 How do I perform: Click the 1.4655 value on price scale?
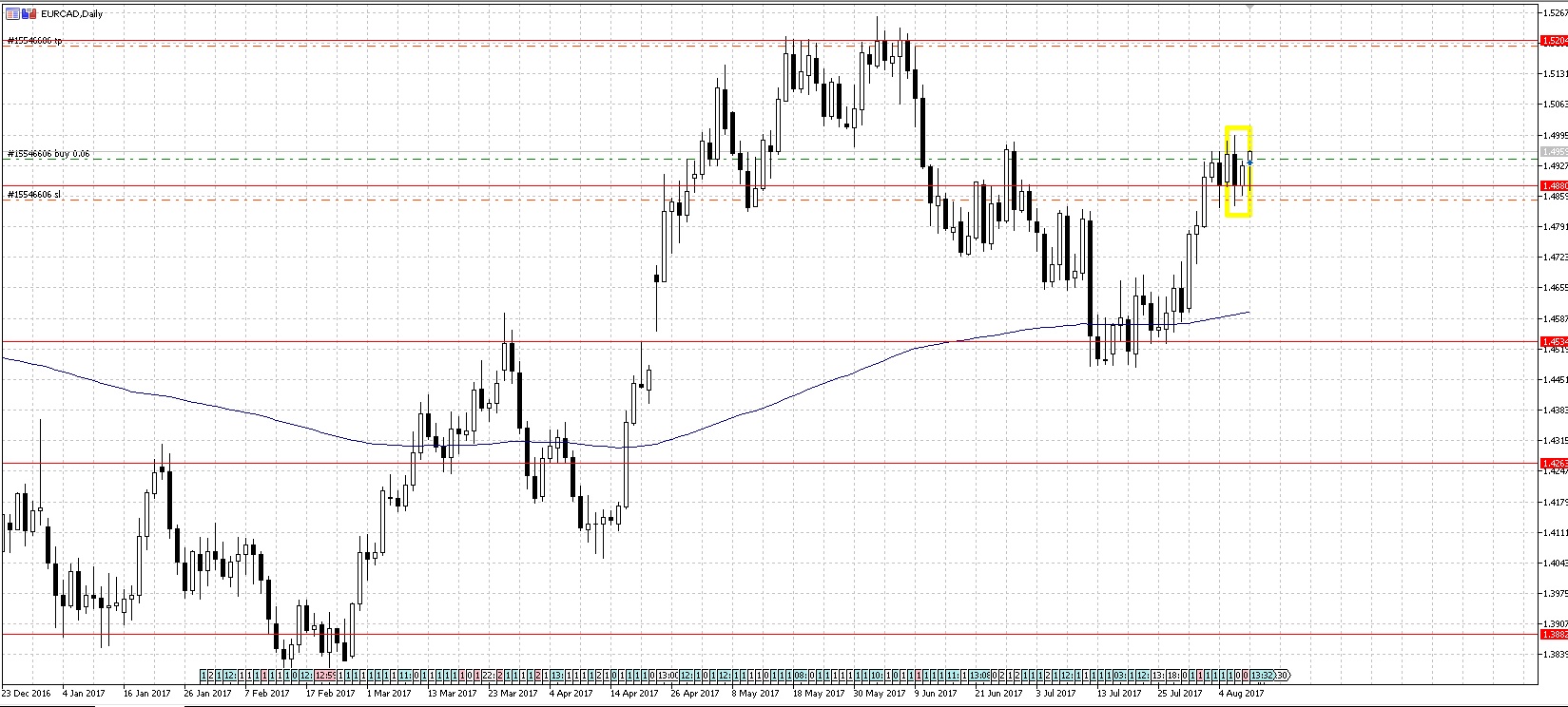coord(1556,287)
